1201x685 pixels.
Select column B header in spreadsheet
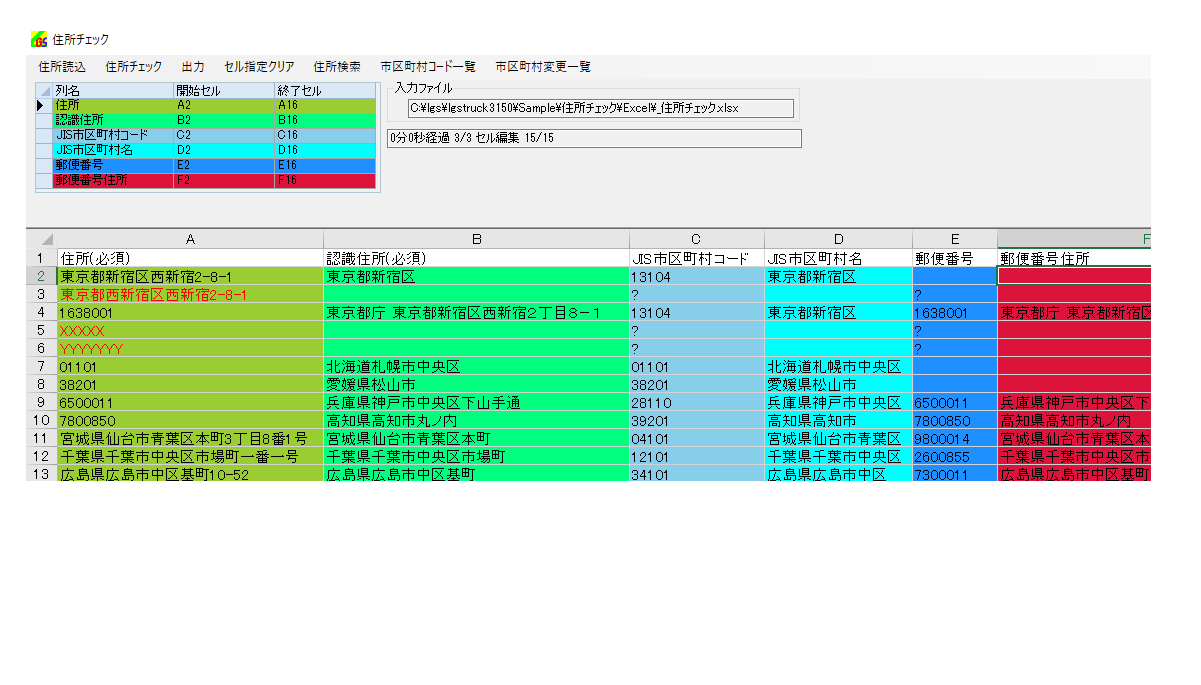pos(476,239)
